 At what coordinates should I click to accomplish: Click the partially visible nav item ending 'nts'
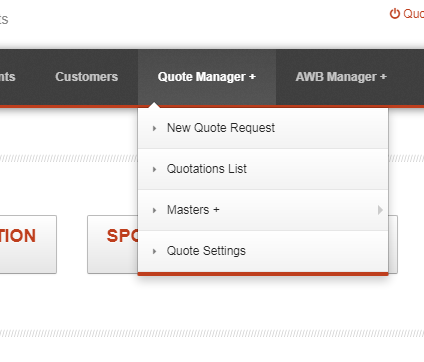pyautogui.click(x=7, y=77)
